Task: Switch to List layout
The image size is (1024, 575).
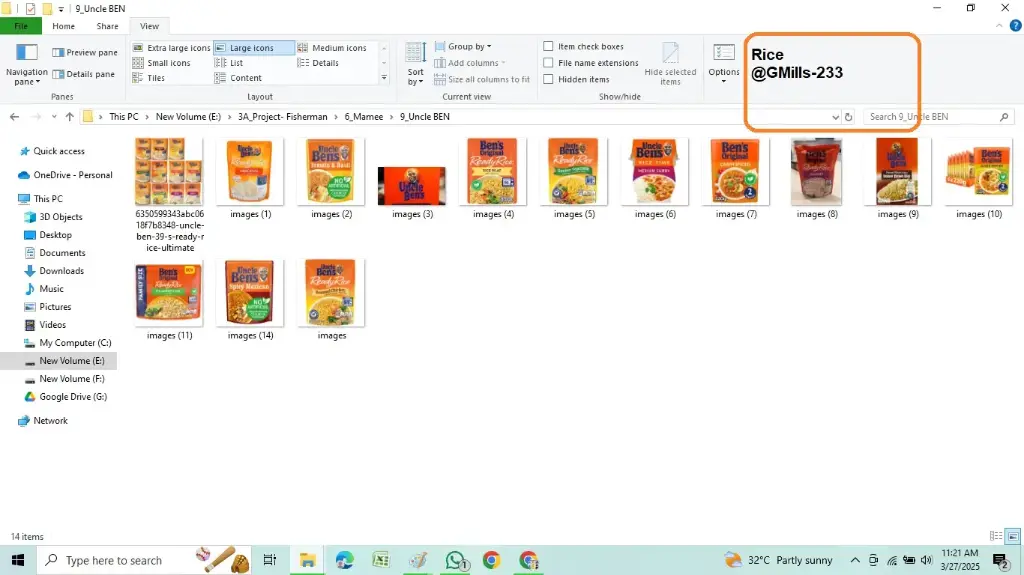Action: pos(229,63)
